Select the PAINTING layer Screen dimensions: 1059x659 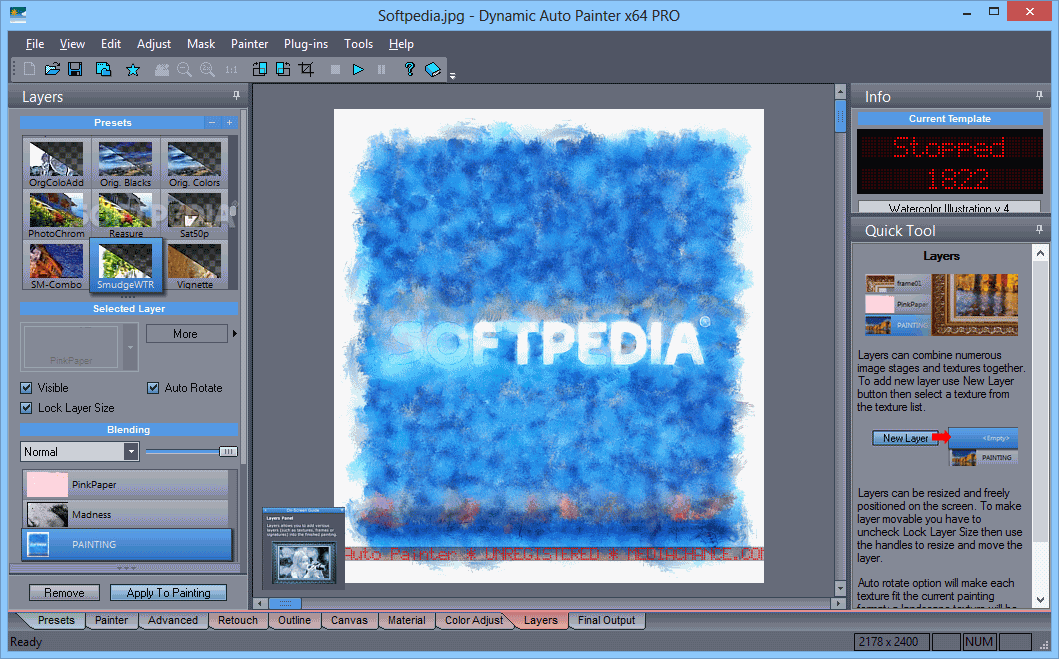tap(127, 544)
